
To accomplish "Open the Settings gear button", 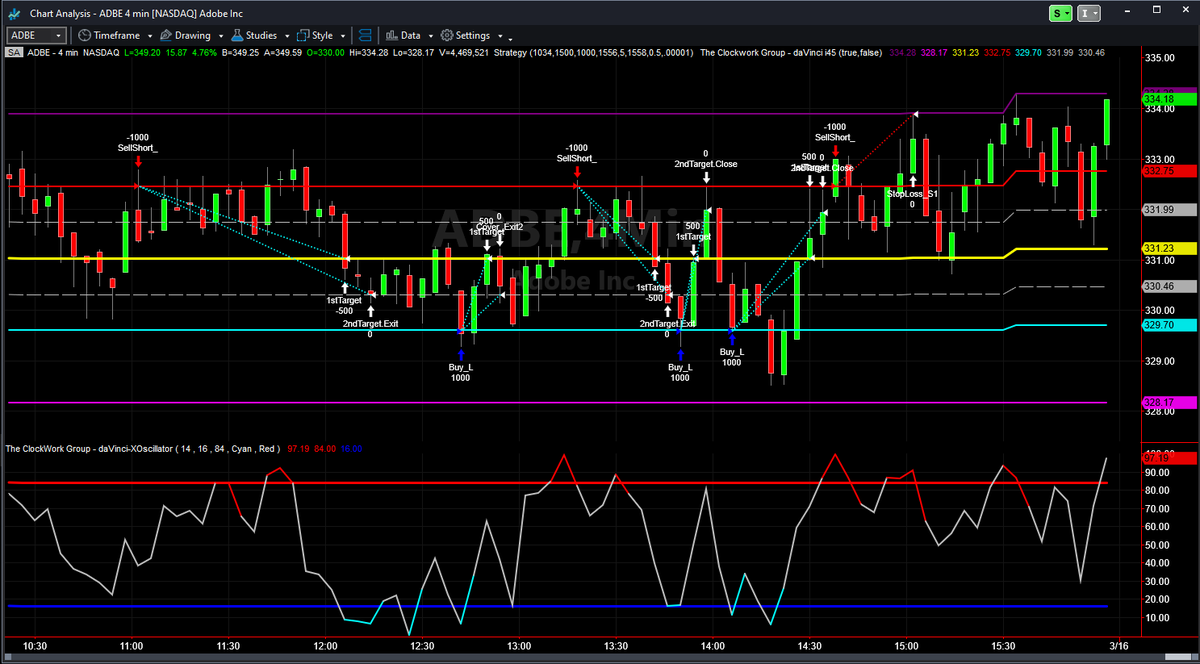I will click(464, 35).
